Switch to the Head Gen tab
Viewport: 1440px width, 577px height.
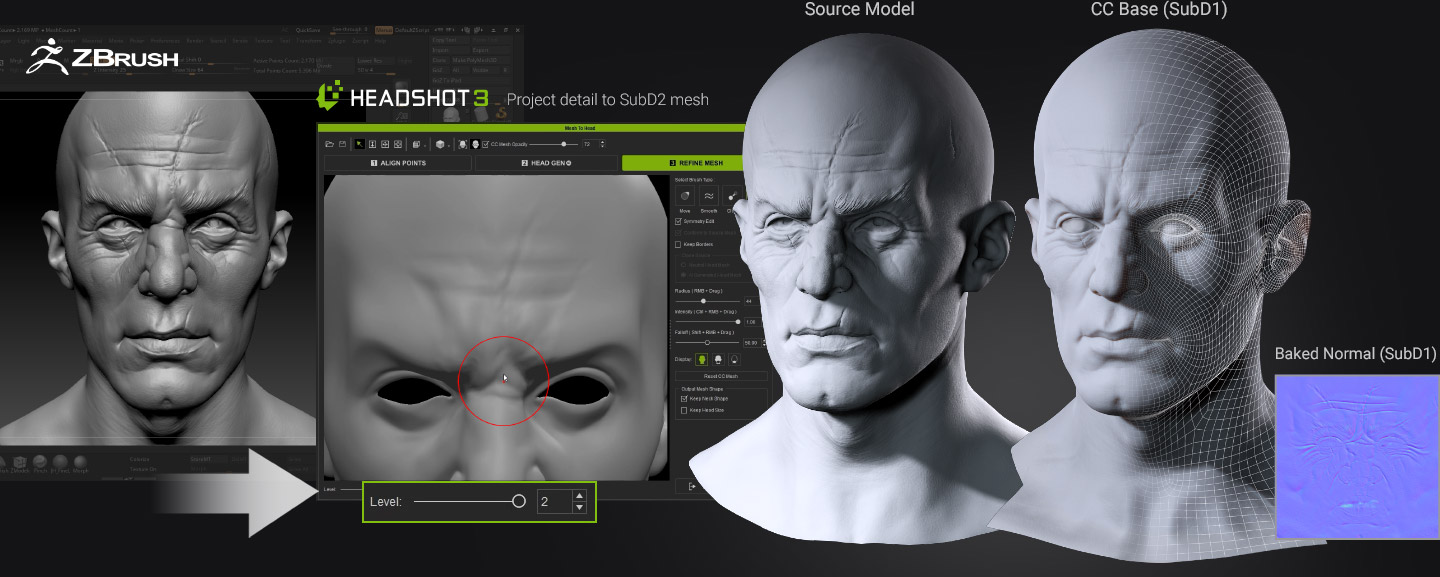[x=545, y=163]
